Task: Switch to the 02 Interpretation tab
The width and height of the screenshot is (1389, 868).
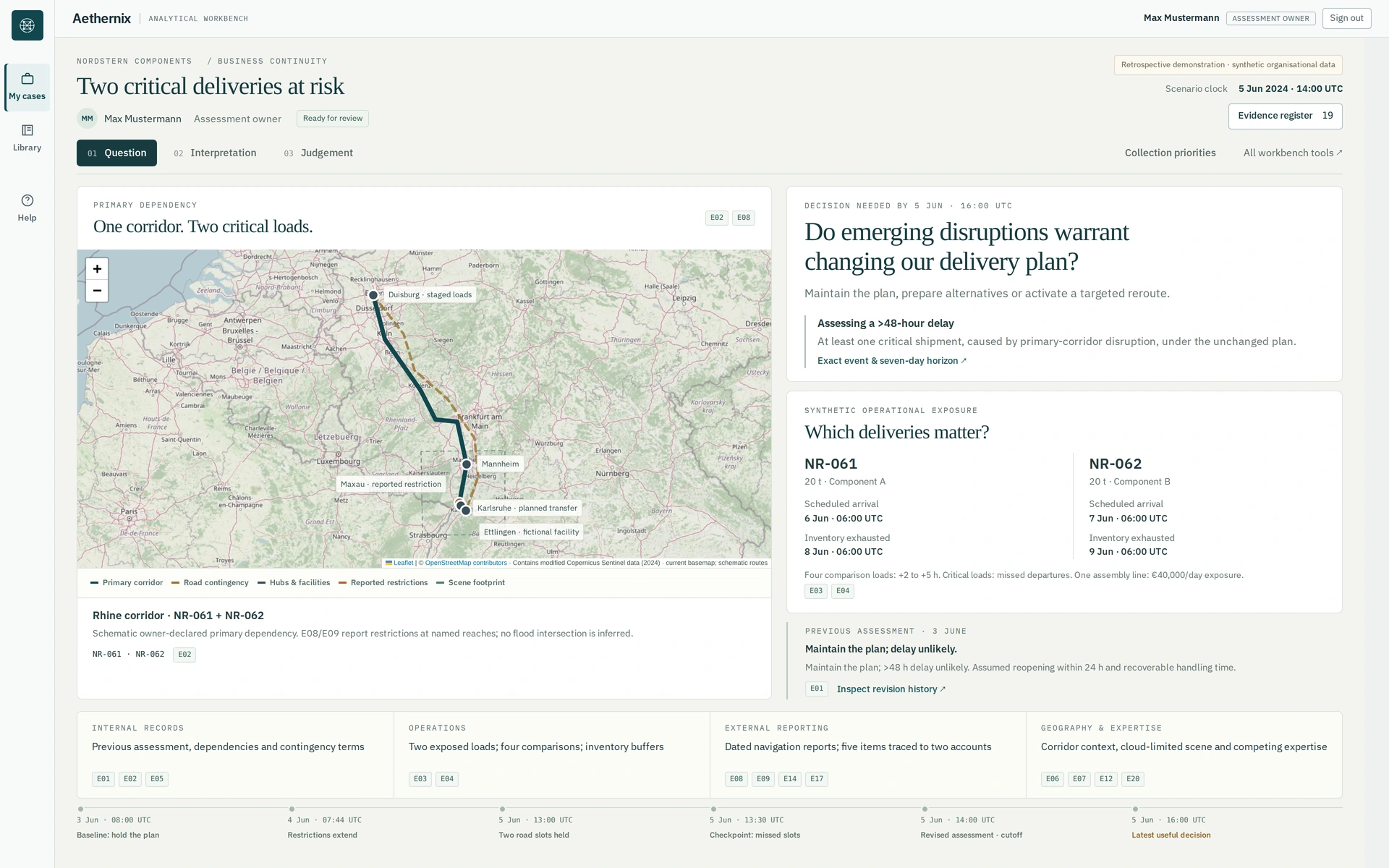Action: click(x=215, y=153)
